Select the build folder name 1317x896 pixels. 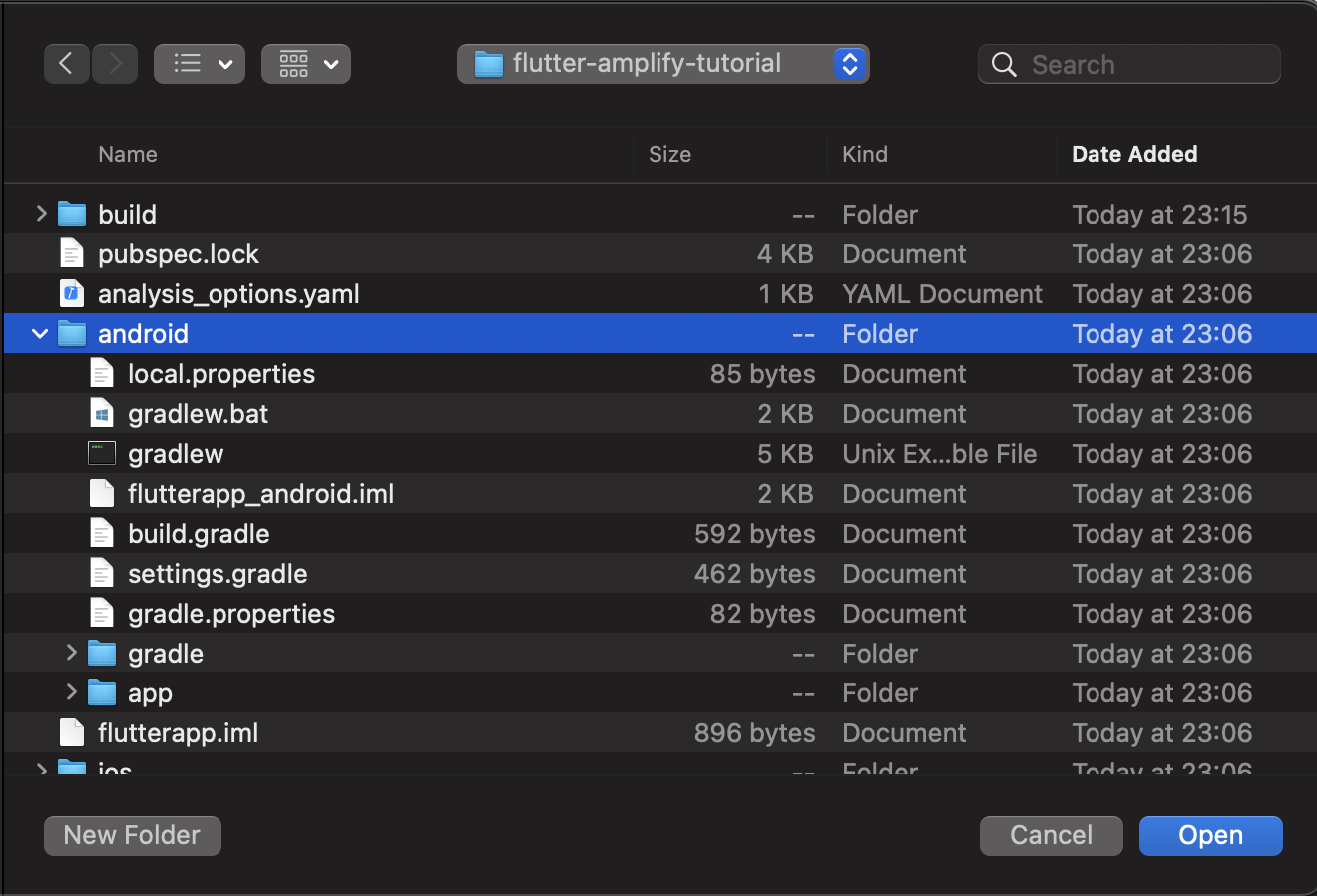[x=127, y=214]
